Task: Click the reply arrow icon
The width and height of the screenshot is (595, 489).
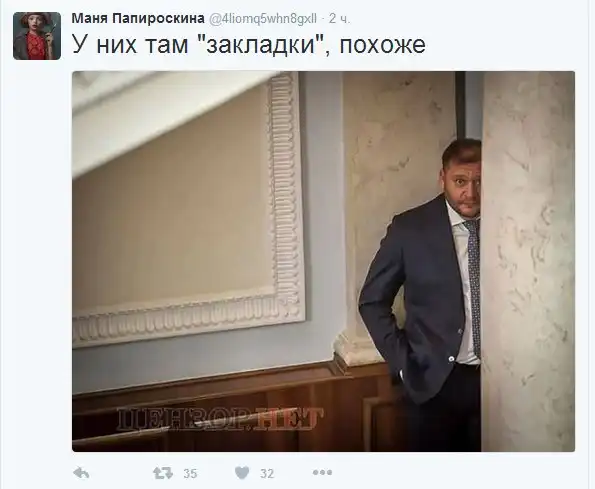Action: [x=80, y=473]
